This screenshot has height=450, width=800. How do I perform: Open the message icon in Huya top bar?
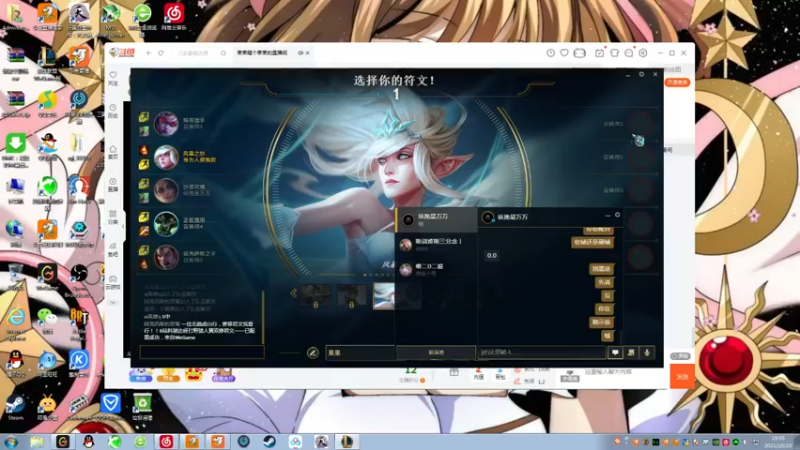point(629,53)
